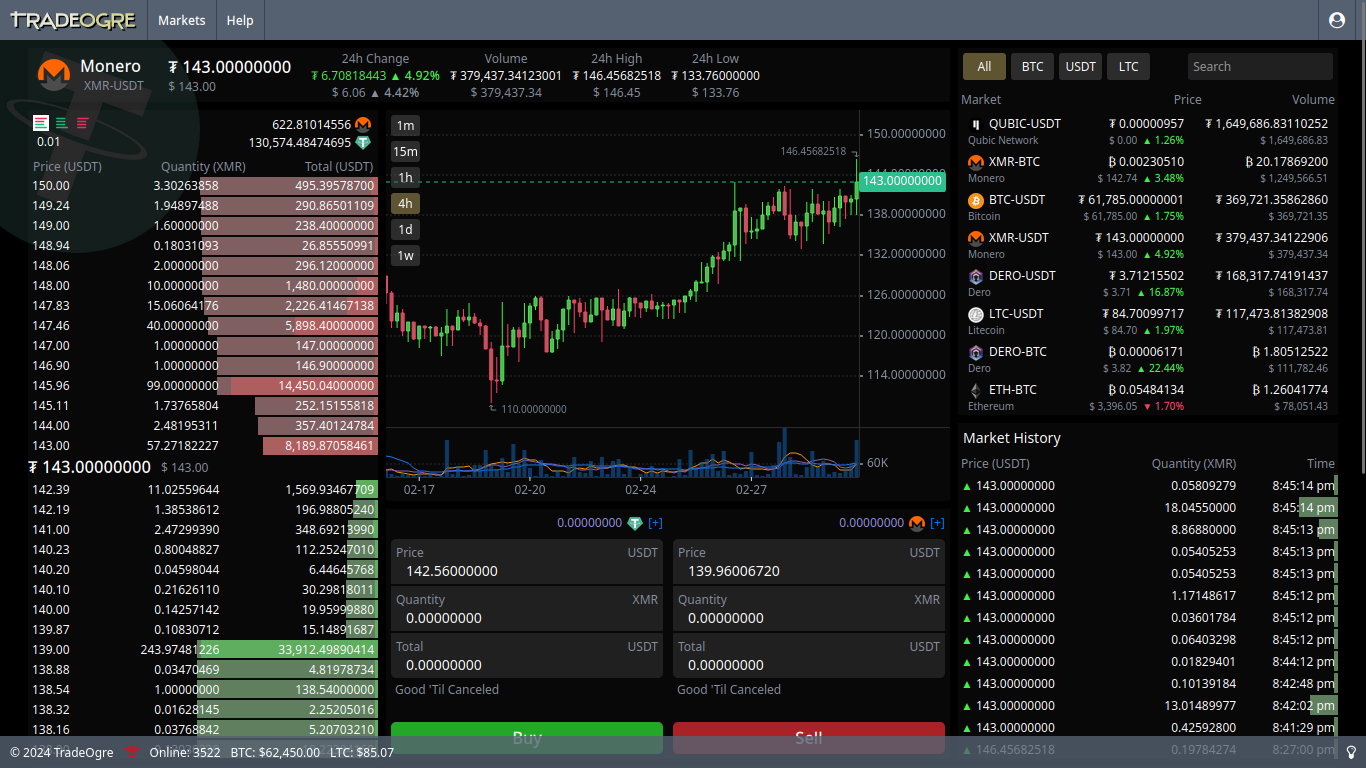Click the sell Price field showing 139.96006720
The image size is (1366, 768).
[x=809, y=562]
